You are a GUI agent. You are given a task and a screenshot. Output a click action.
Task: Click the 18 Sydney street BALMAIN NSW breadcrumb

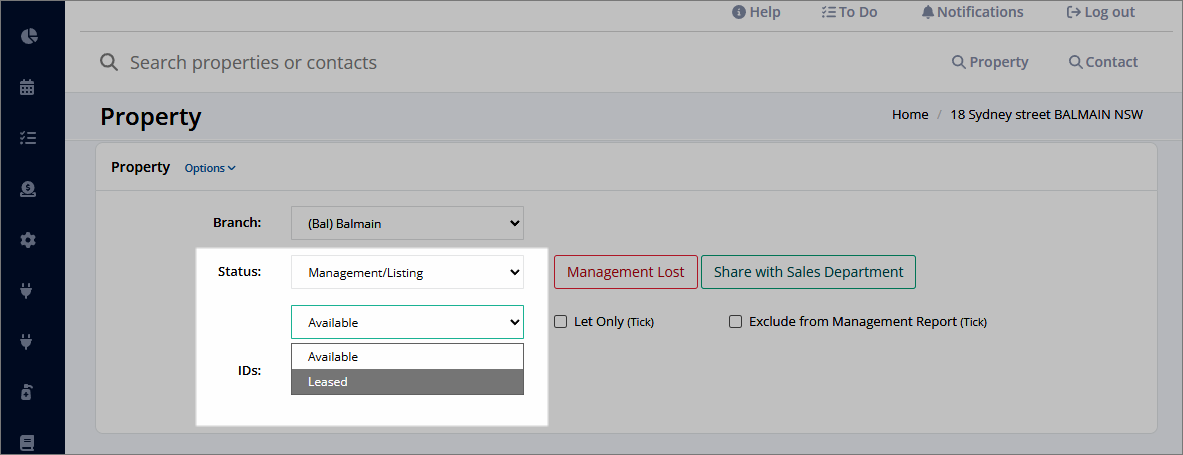(x=1046, y=115)
